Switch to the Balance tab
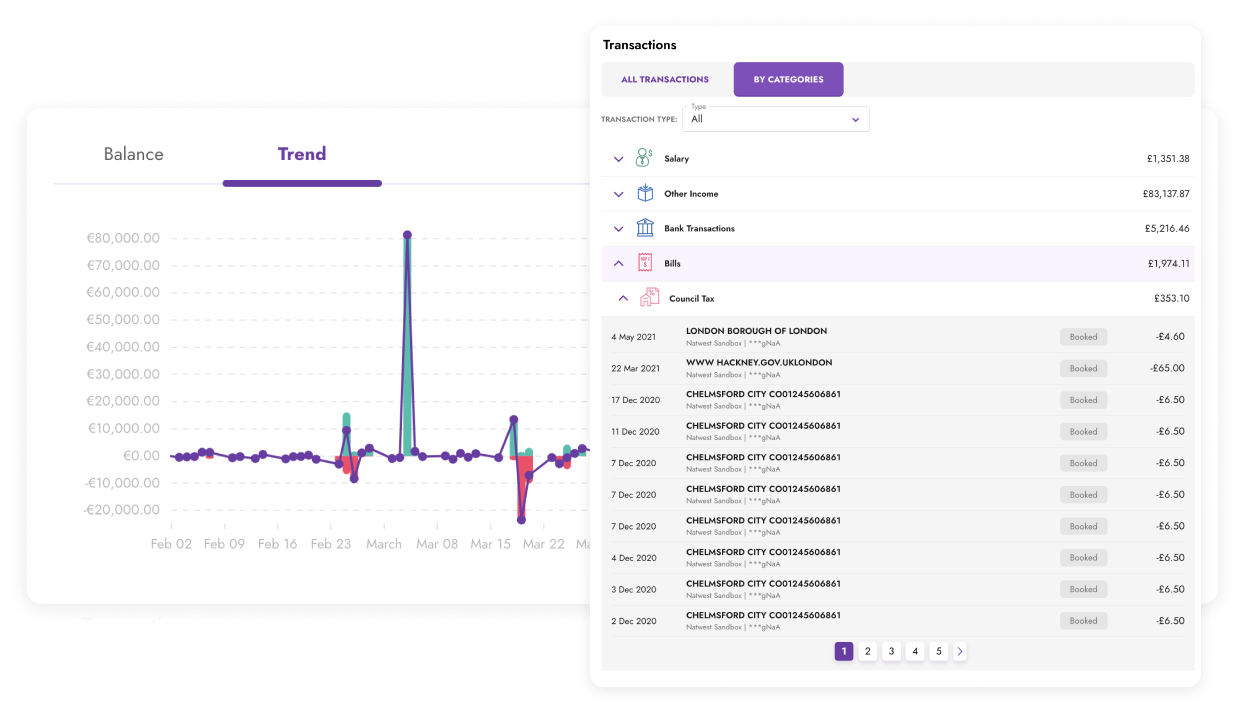1240x724 pixels. pos(133,154)
